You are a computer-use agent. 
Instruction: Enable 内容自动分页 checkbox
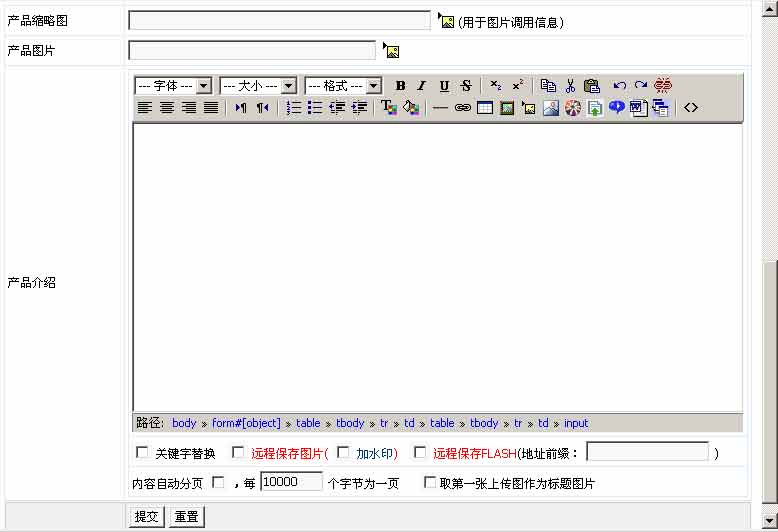click(x=218, y=482)
